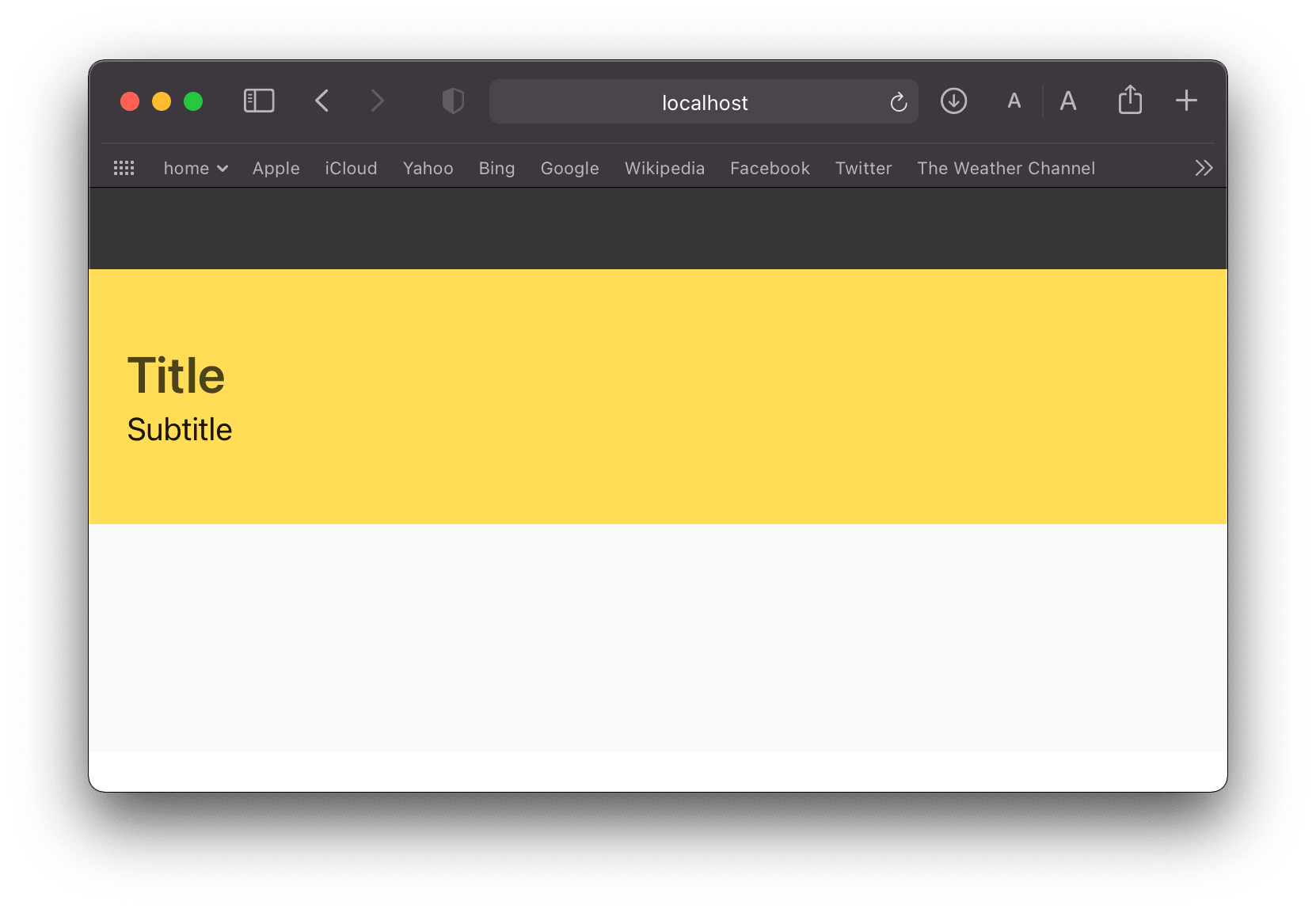Open the Wikipedia bookmark
The image size is (1316, 909).
(664, 168)
